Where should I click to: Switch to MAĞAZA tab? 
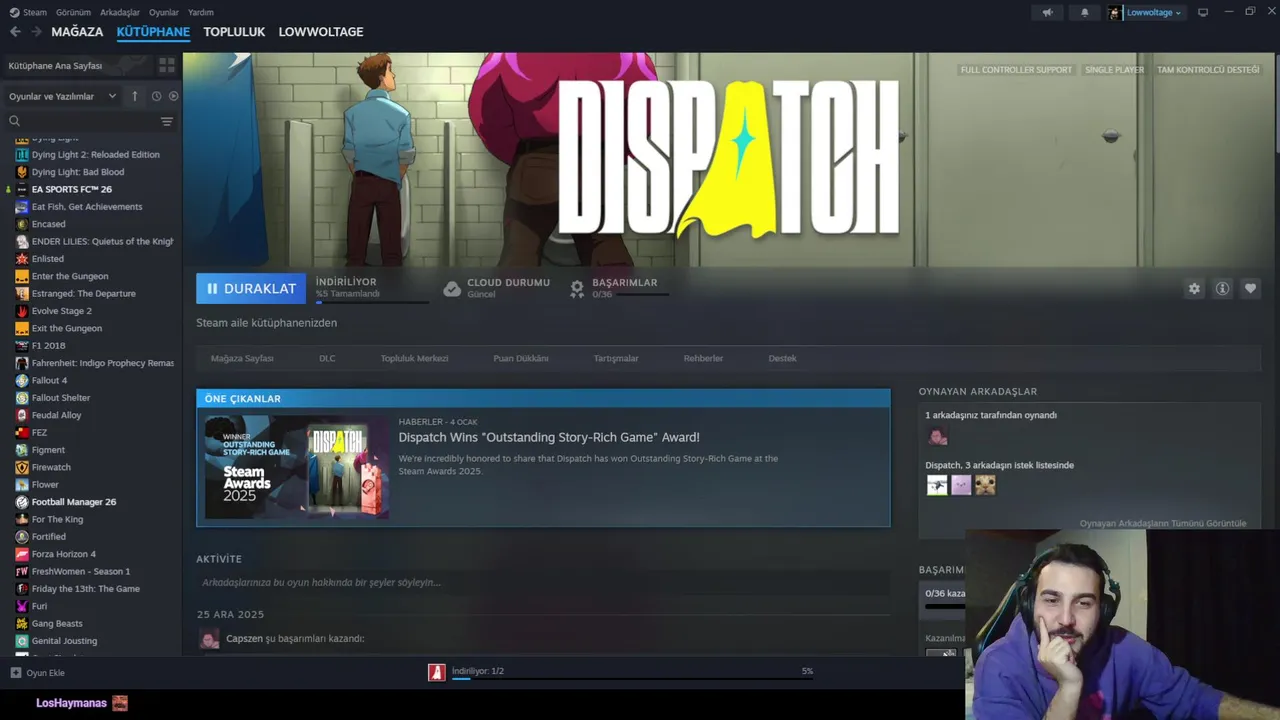click(77, 32)
